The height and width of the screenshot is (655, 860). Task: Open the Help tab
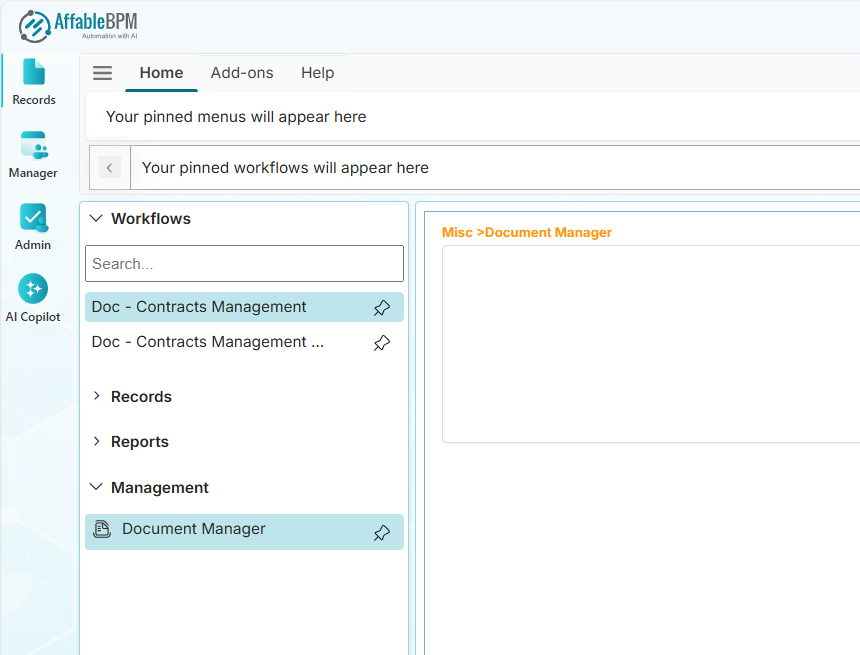tap(317, 72)
